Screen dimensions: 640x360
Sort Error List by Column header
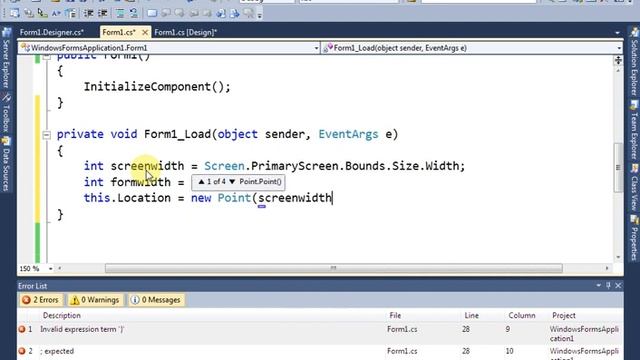(522, 316)
